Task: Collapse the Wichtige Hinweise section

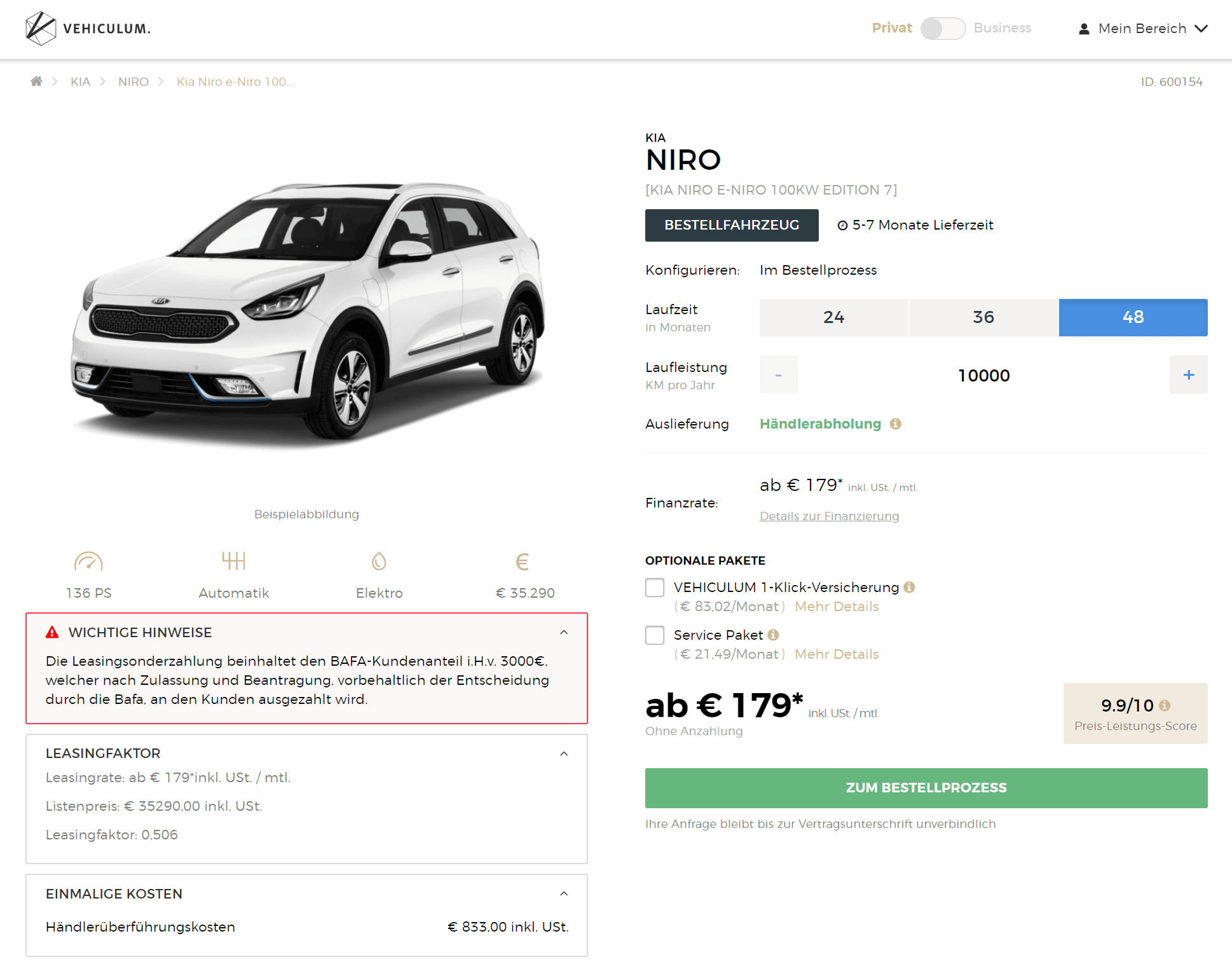Action: click(564, 632)
